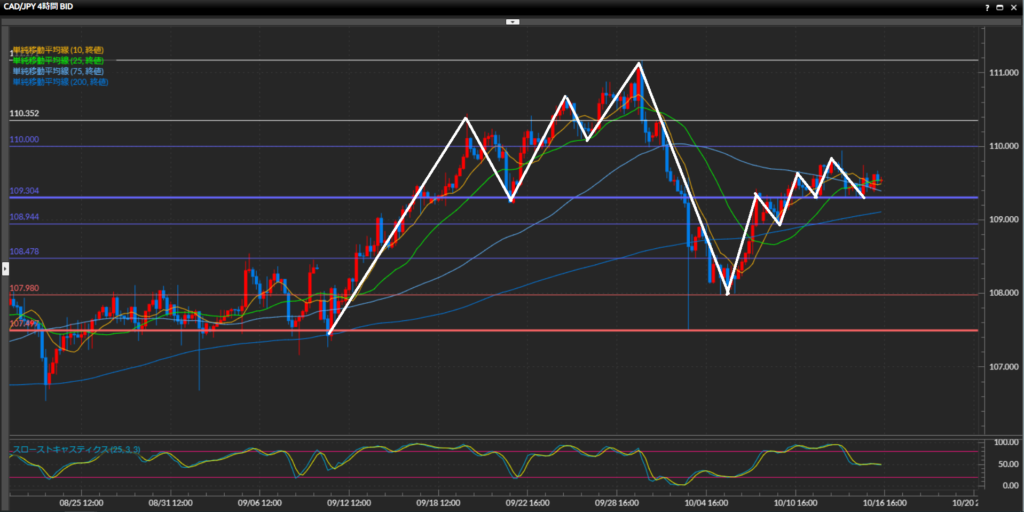Select the 75-period simple moving average label
Image resolution: width=1024 pixels, height=512 pixels.
[58, 71]
